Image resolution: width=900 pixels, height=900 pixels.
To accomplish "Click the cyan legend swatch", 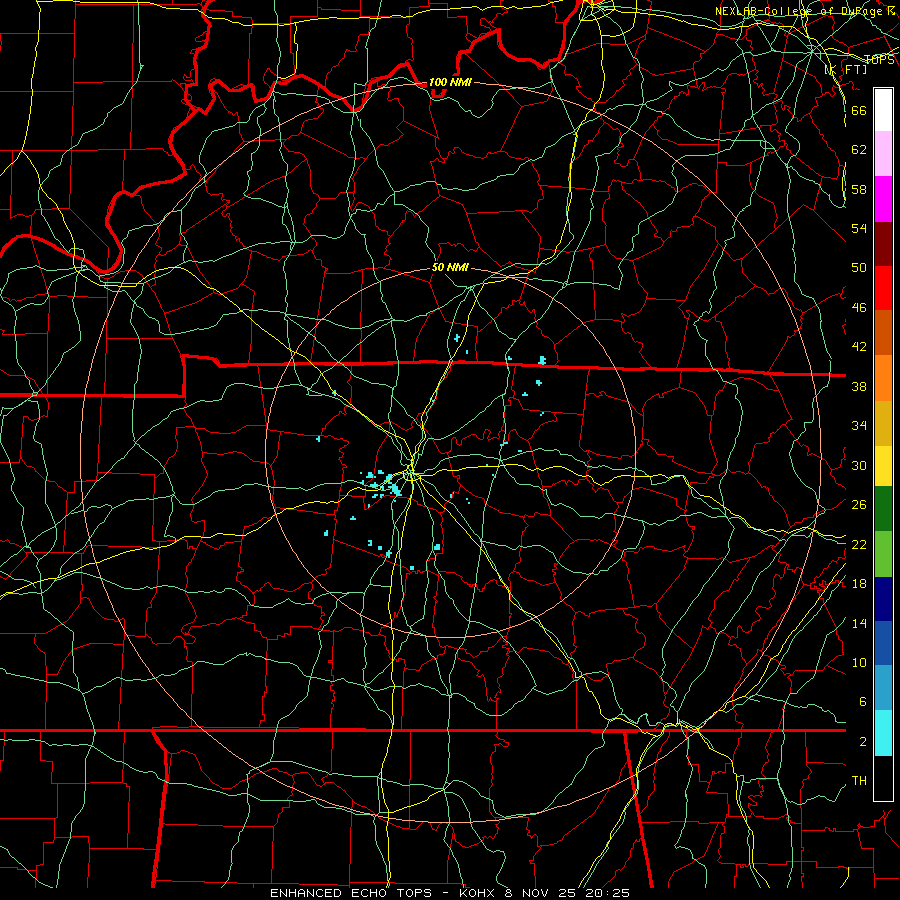I will click(x=883, y=733).
